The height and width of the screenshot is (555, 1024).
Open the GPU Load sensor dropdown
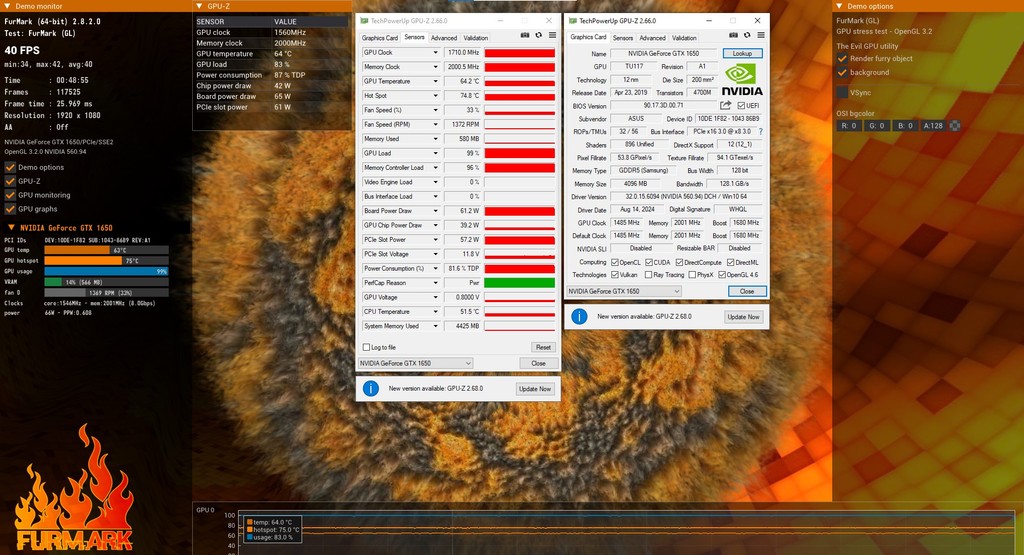pos(435,153)
